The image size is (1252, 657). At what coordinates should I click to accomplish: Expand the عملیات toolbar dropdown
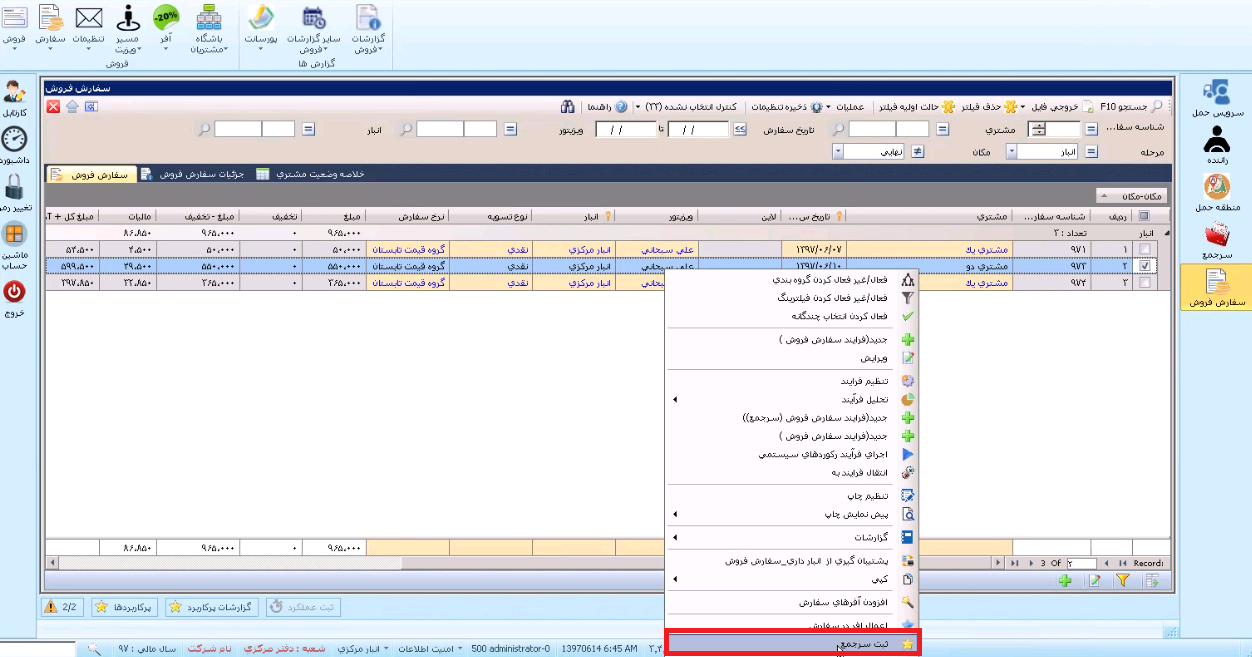click(x=854, y=107)
